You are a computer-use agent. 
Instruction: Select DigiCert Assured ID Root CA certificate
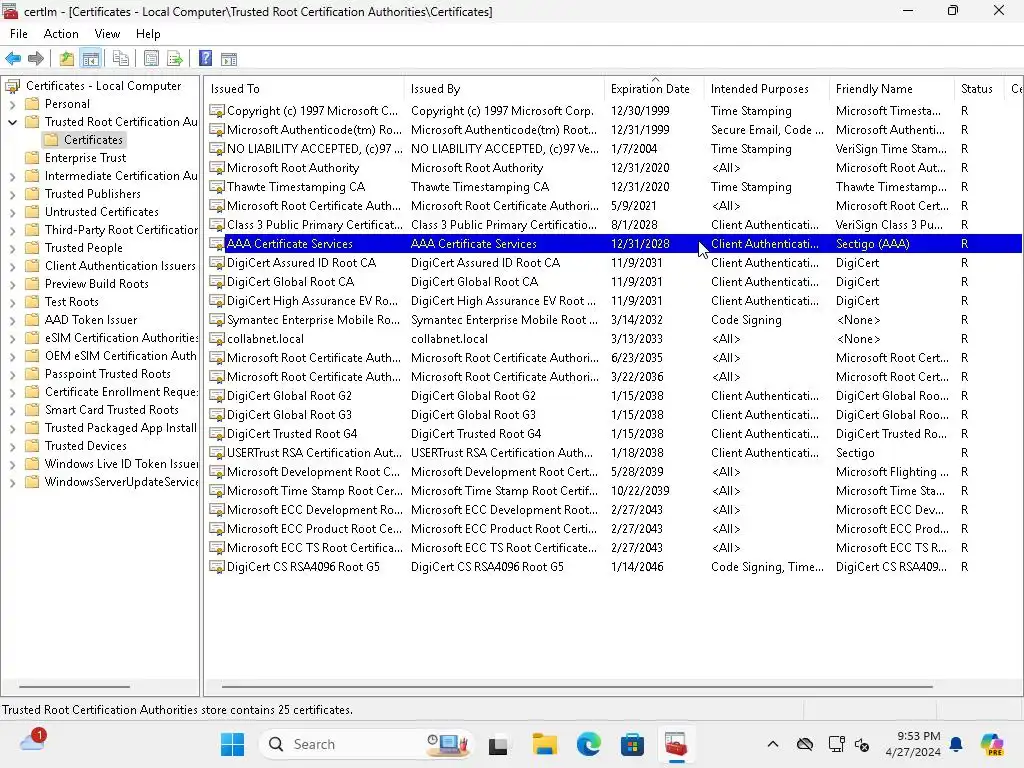click(301, 263)
